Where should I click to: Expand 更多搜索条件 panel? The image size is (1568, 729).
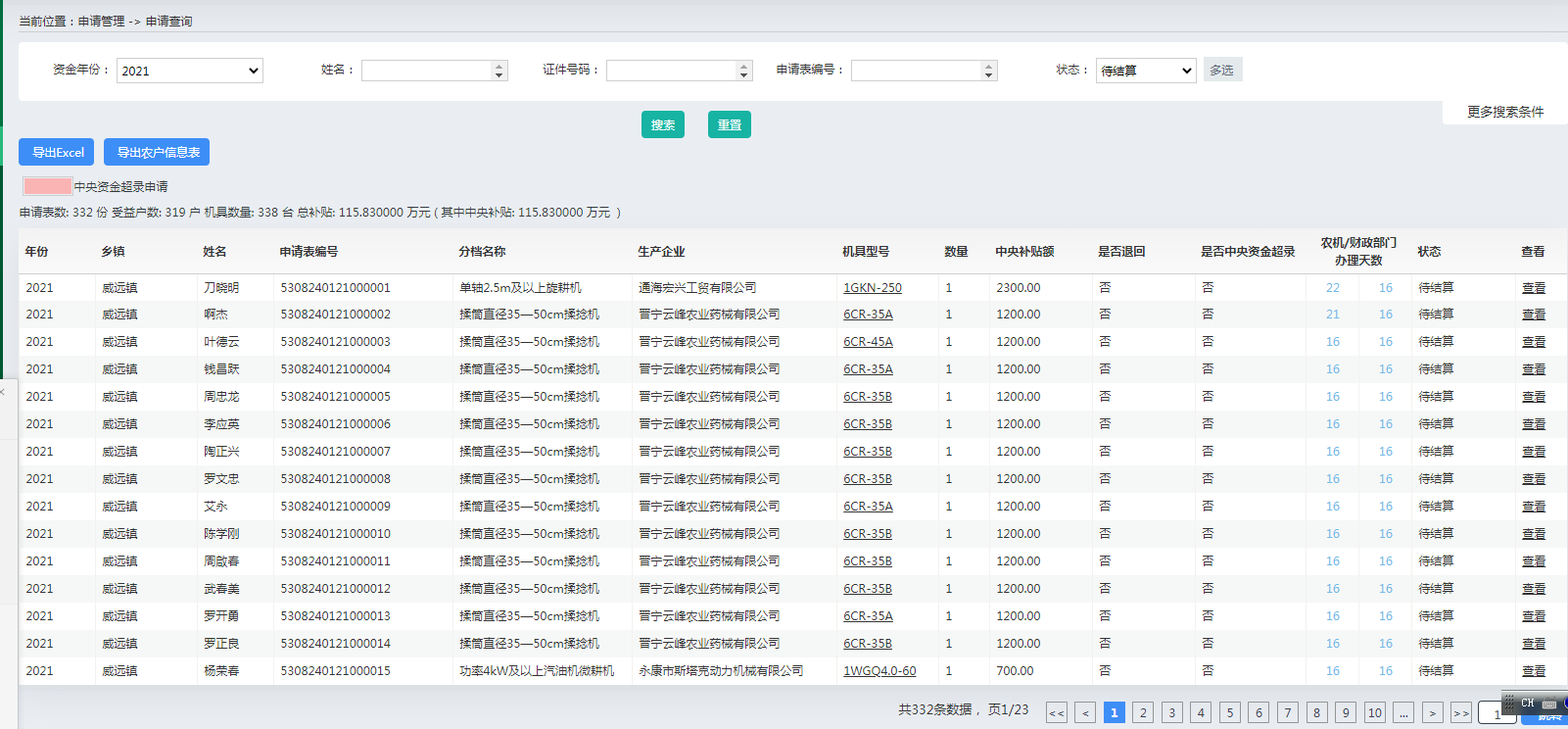pos(1504,112)
